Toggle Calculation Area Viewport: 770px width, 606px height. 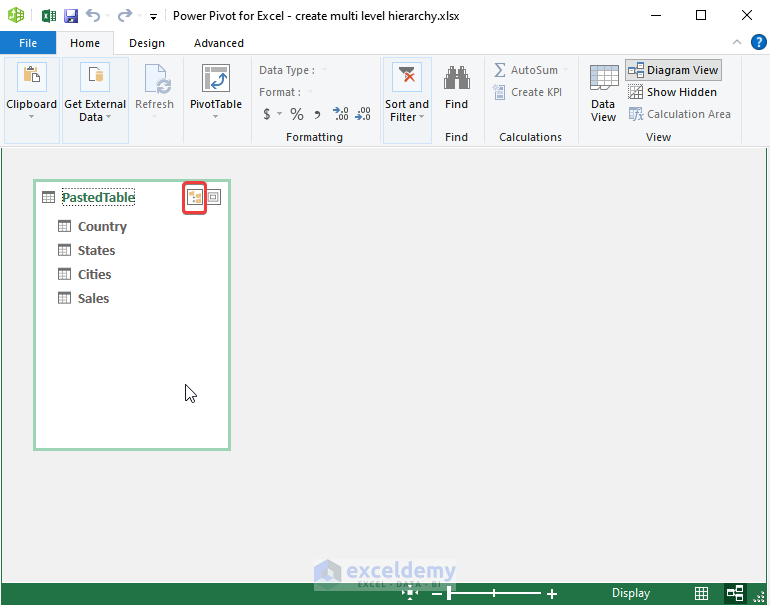(x=679, y=114)
